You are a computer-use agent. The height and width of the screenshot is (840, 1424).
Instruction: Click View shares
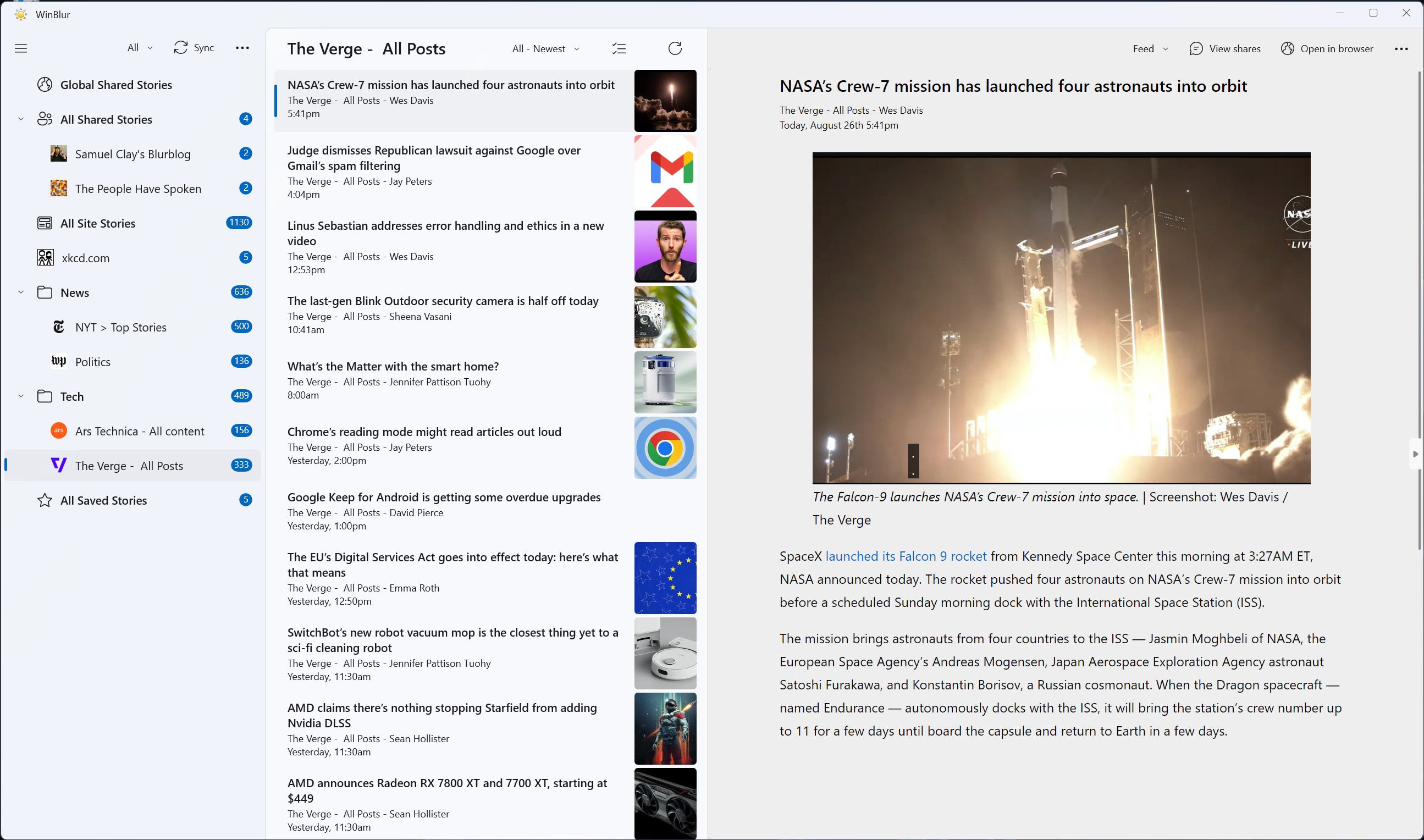point(1225,49)
